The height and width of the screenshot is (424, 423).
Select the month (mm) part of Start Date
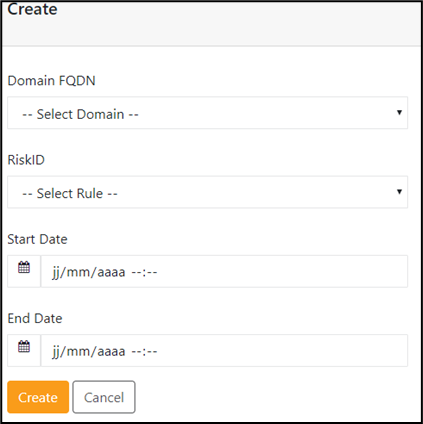79,272
